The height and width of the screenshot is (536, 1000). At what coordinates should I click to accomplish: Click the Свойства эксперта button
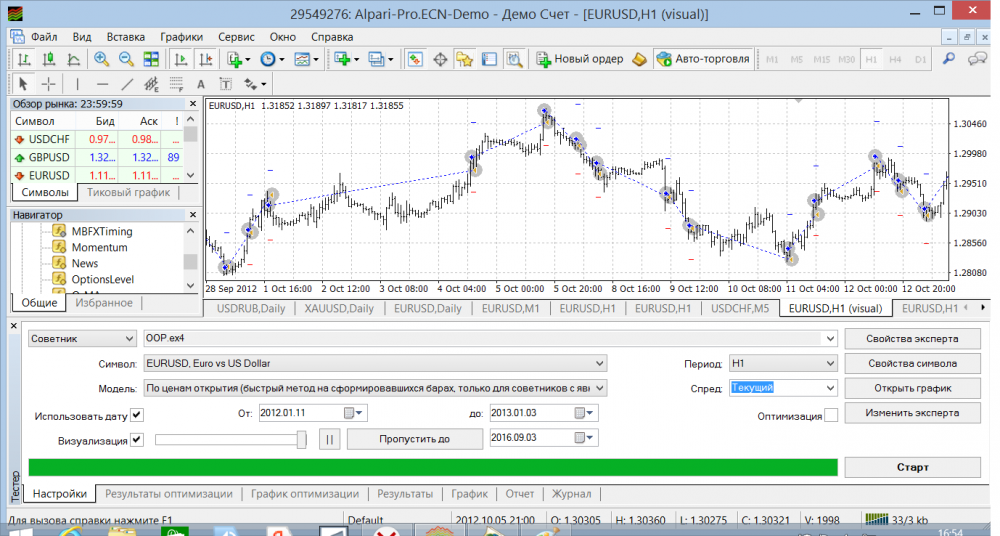tap(912, 339)
